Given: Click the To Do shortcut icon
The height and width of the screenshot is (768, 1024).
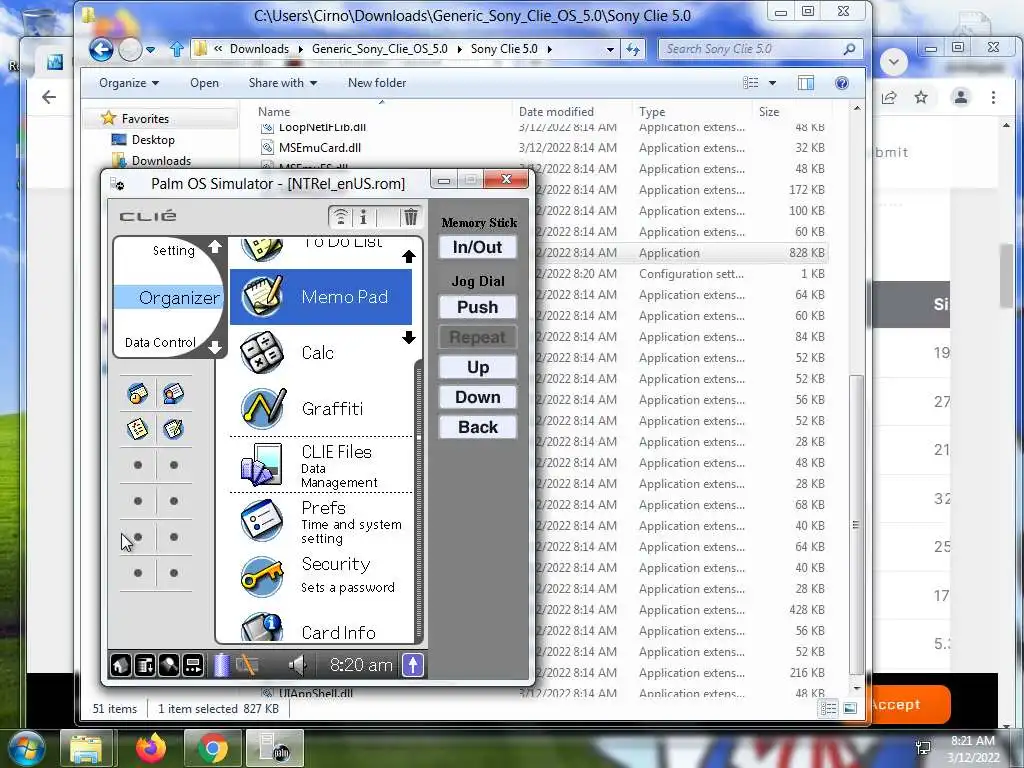Looking at the screenshot, I should (x=138, y=429).
